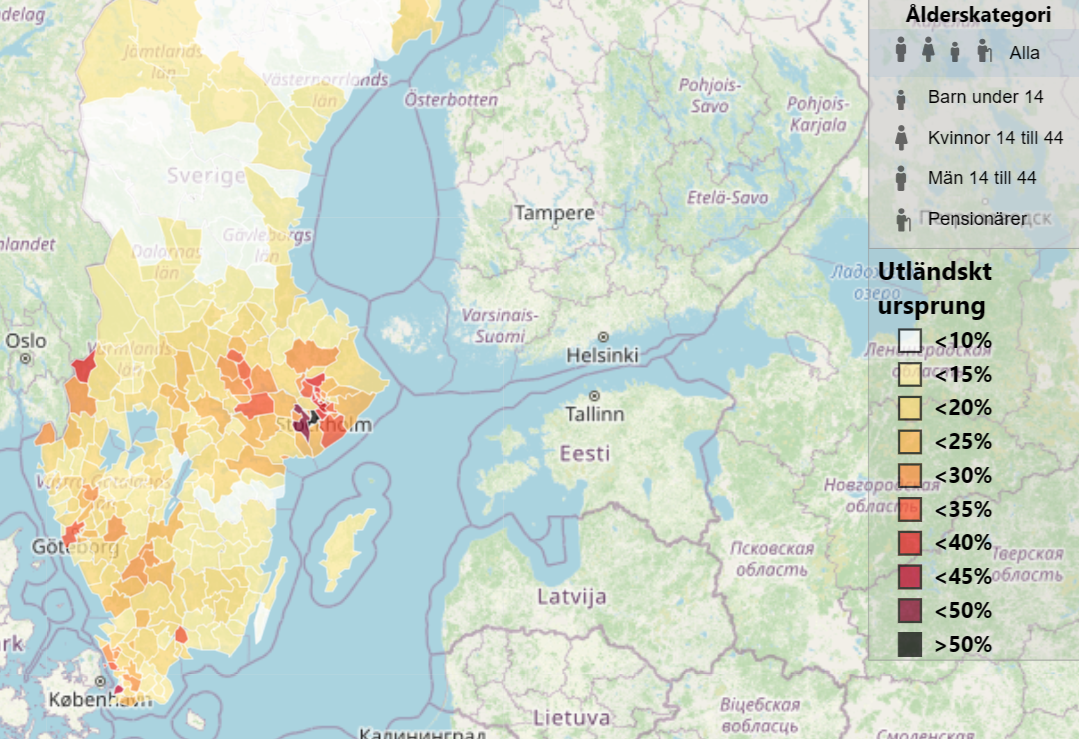Screen dimensions: 1079x739
Task: Select the <25% legend color box
Action: click(x=909, y=442)
